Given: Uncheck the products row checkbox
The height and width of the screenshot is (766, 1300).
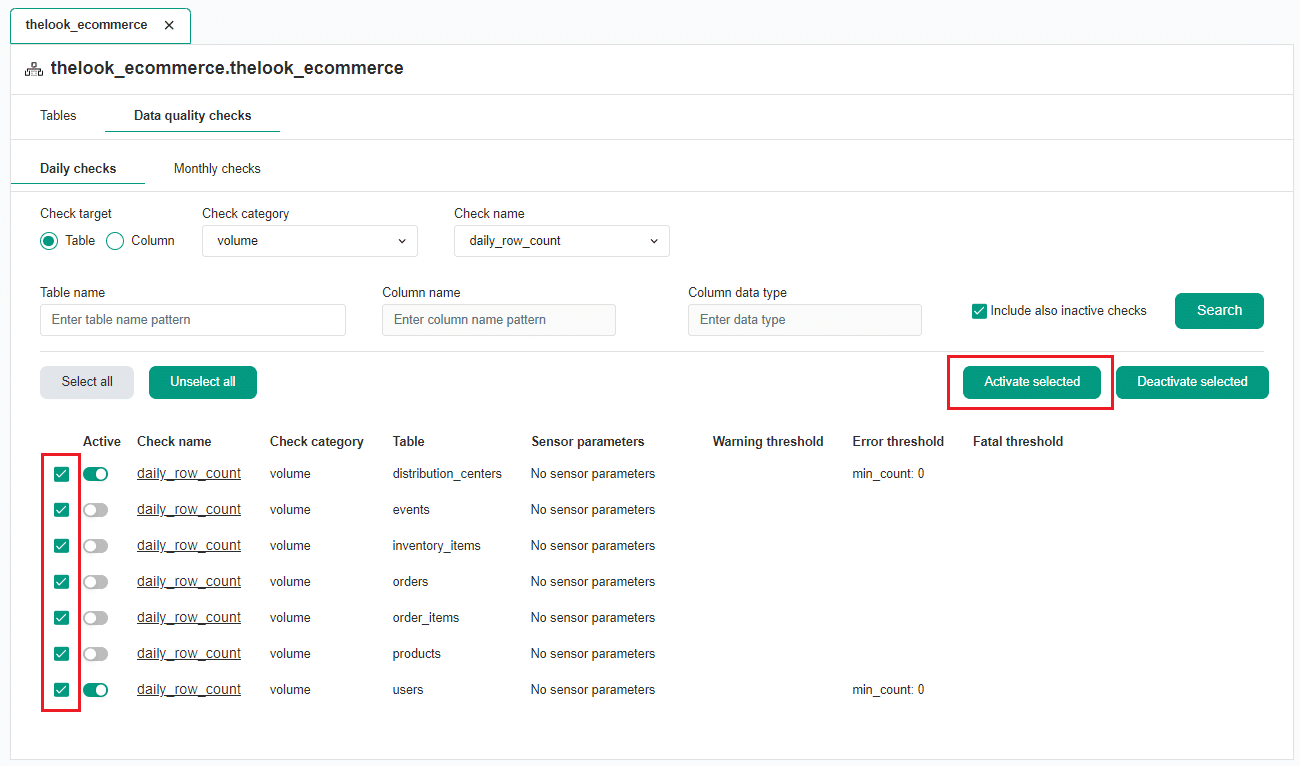Looking at the screenshot, I should (61, 654).
